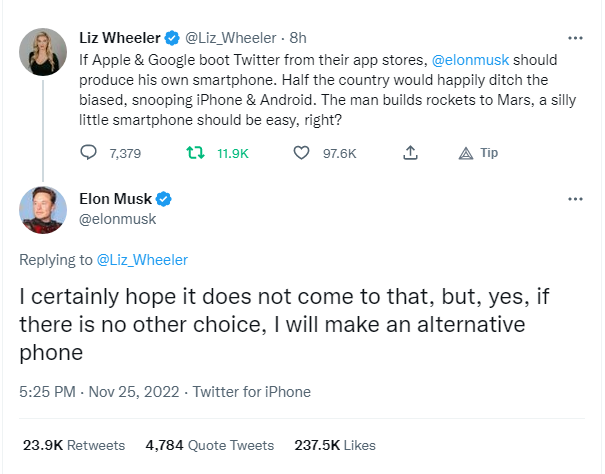Open Liz Wheeler's profile picture
Viewport: 605px width, 474px height.
tap(43, 54)
